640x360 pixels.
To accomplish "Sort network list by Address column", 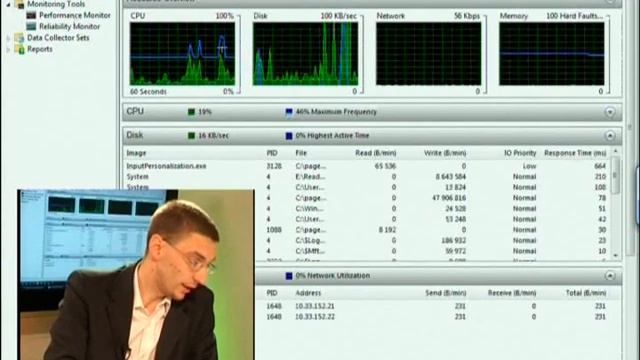I will coord(308,293).
